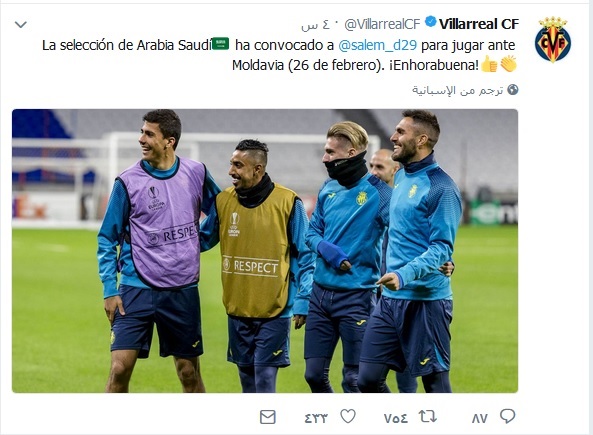Open the Villarreal CF crest avatar
Viewport: 593px width, 435px height.
(x=553, y=40)
